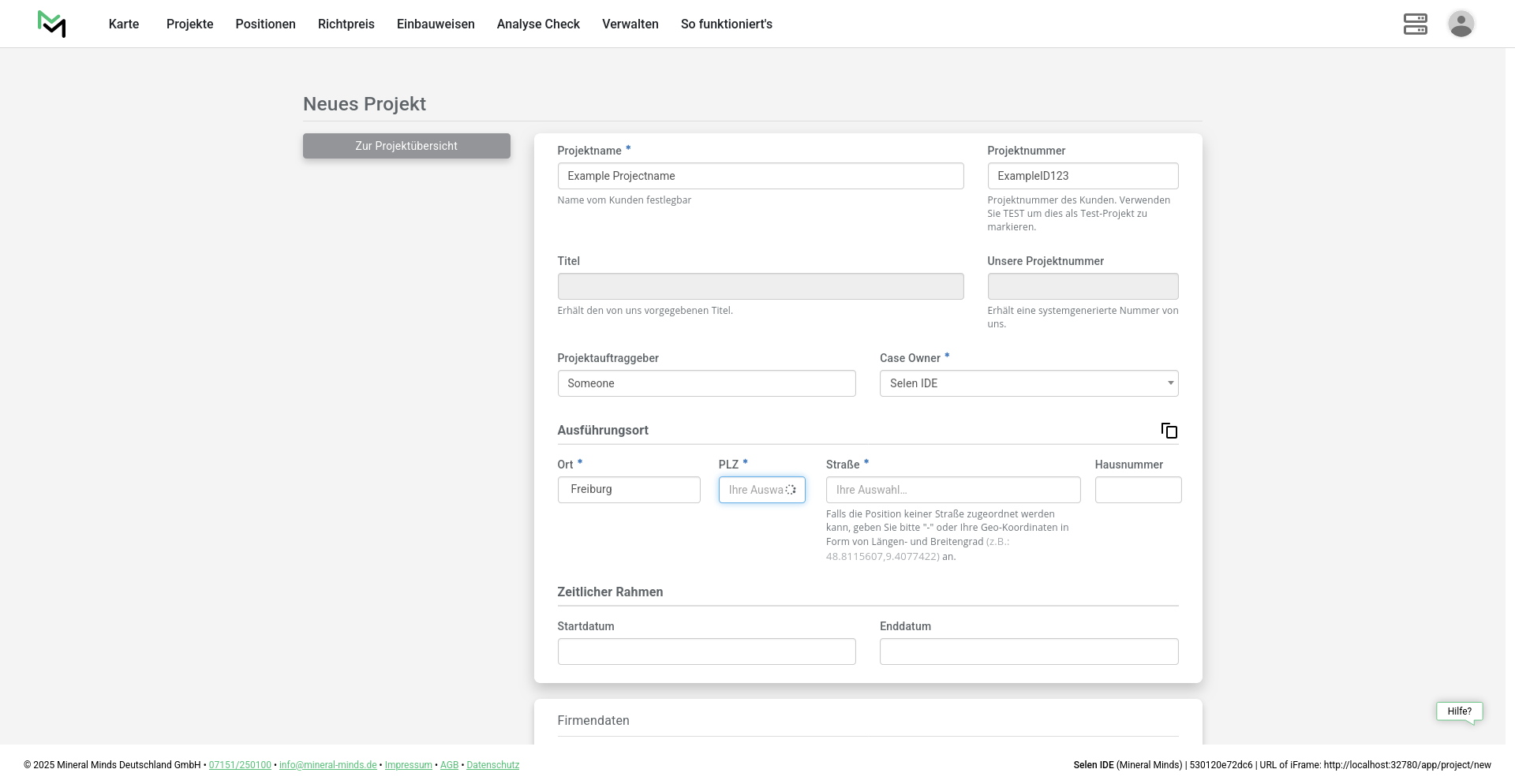Click the info@mineral-minds.de email link
Viewport: 1515px width, 784px height.
[x=327, y=765]
